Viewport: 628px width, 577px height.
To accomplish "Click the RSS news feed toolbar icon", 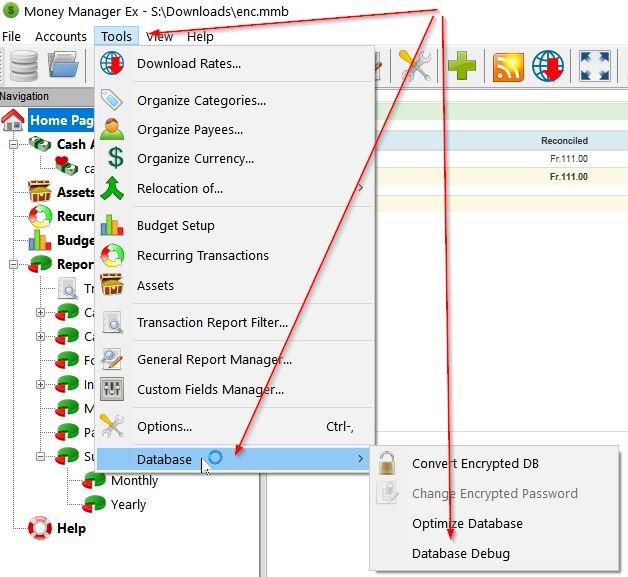I will pos(508,67).
